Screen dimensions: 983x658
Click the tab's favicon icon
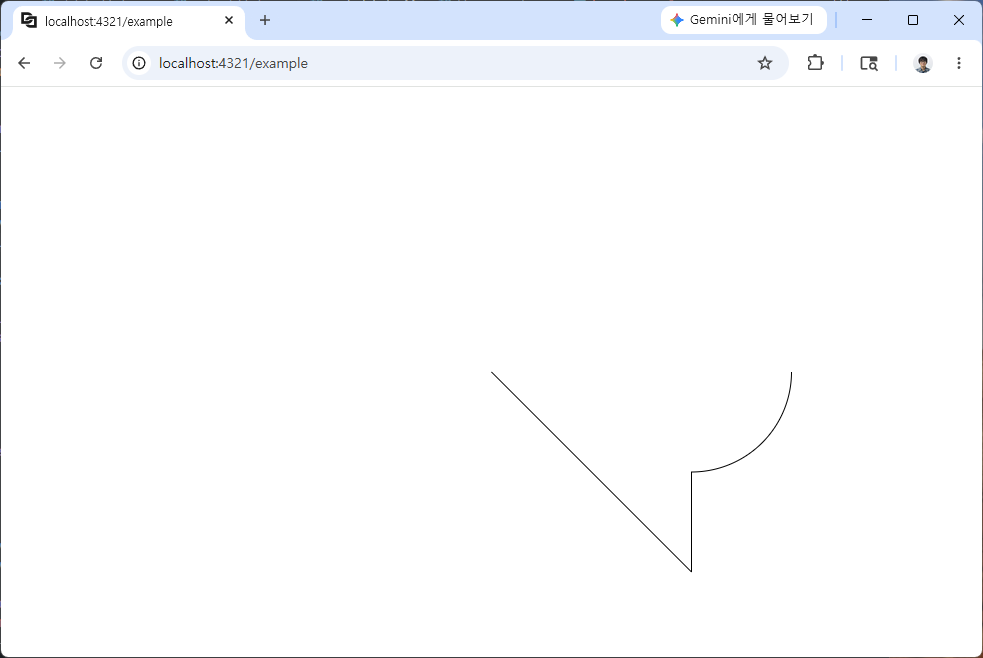tap(29, 20)
